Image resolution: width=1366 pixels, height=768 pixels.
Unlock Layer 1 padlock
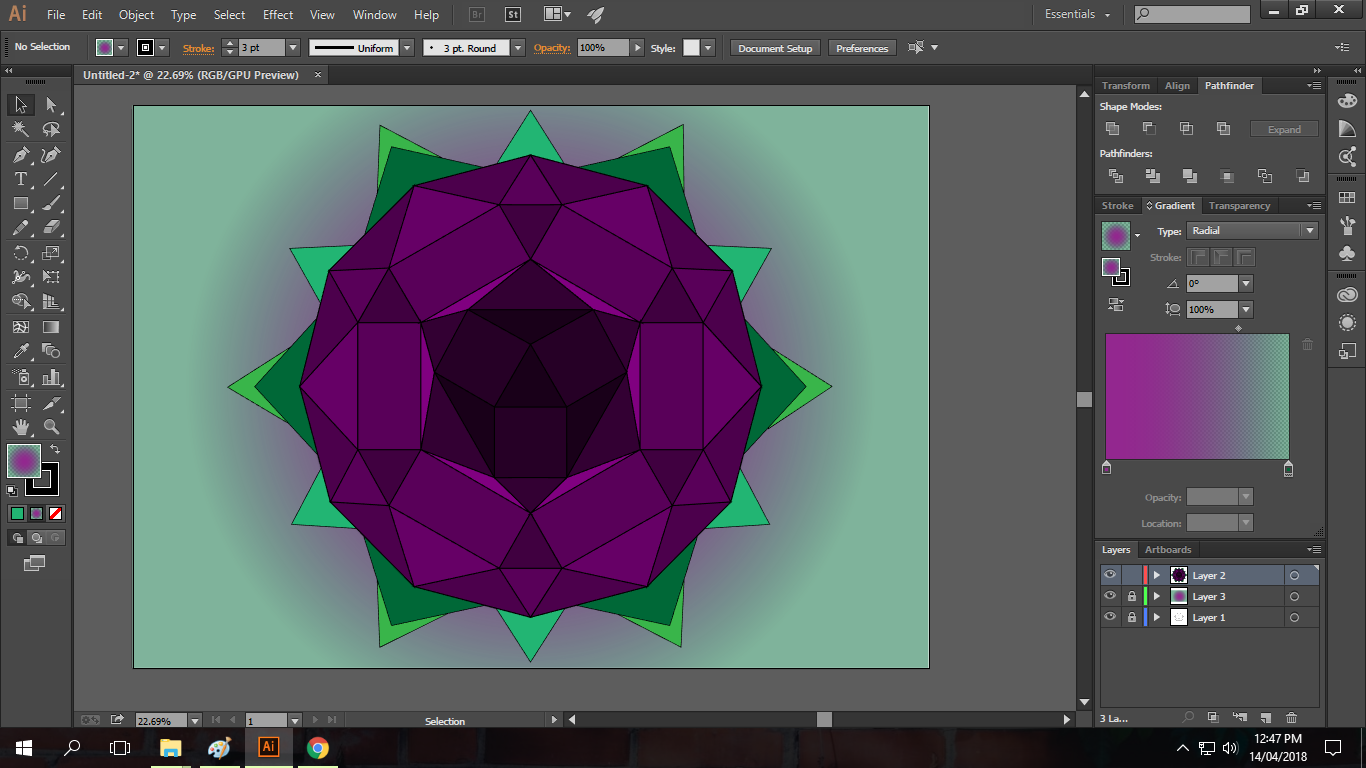pos(1131,617)
